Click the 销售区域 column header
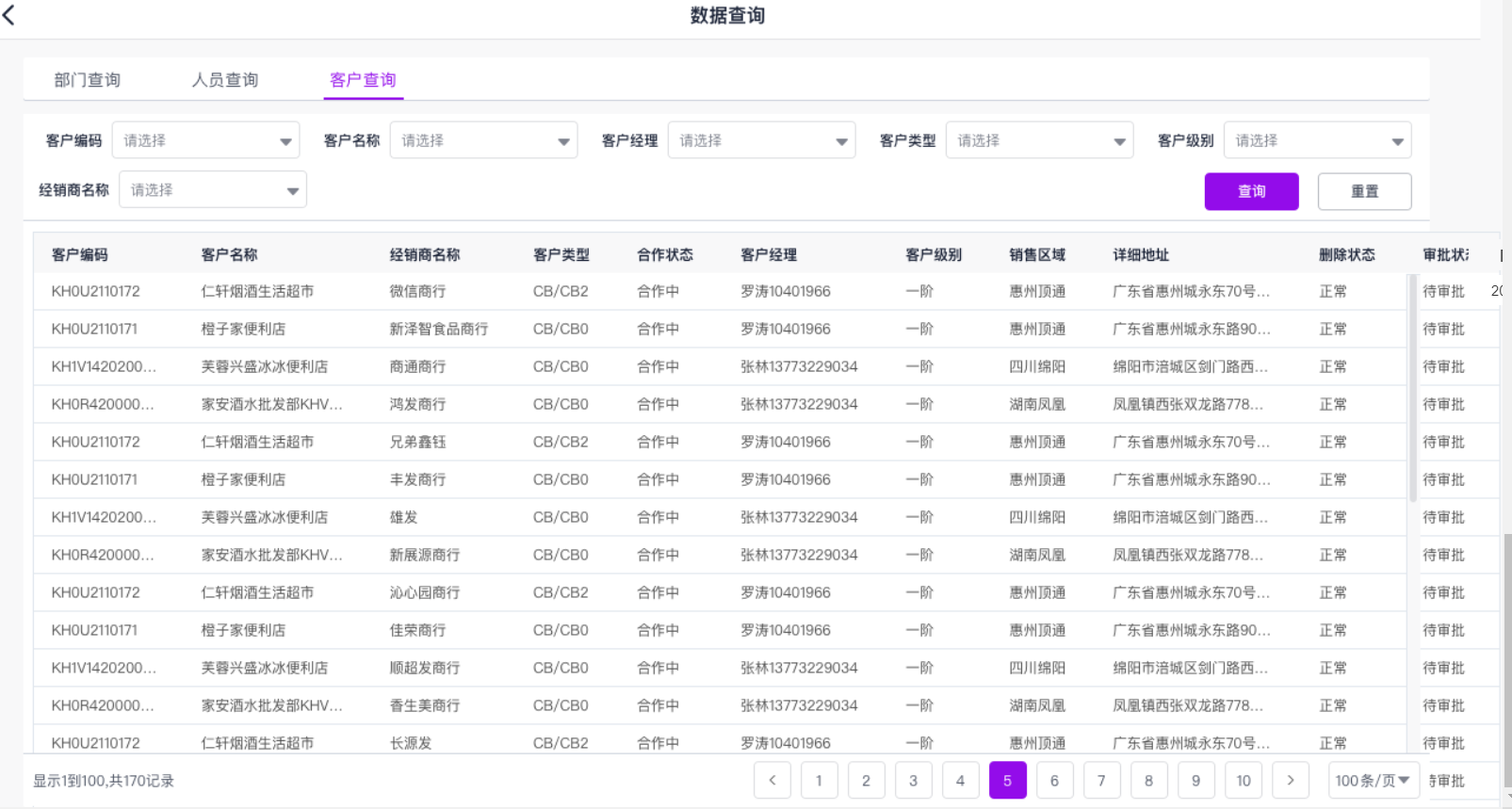The width and height of the screenshot is (1512, 809). pos(1037,254)
